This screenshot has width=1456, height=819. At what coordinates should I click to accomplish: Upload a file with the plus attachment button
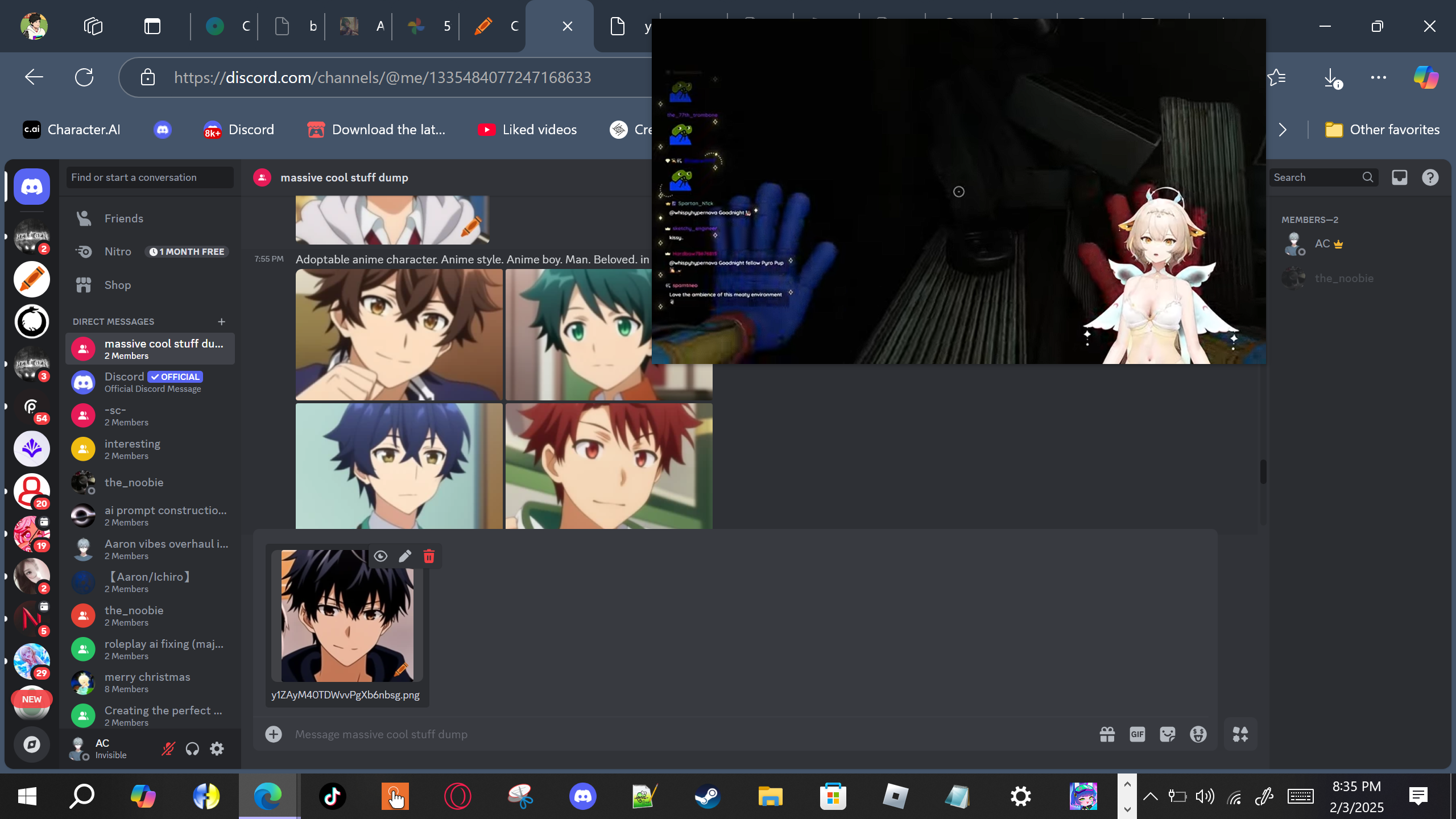[x=274, y=734]
